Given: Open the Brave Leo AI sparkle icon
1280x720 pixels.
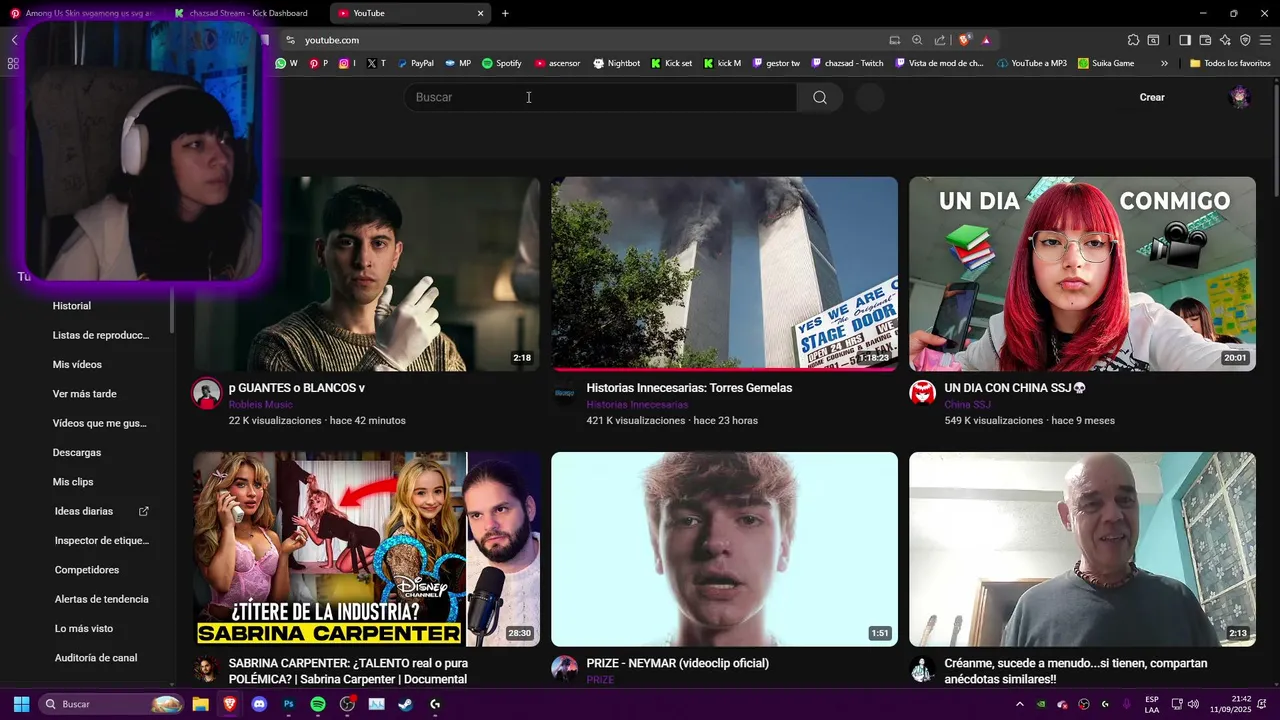Looking at the screenshot, I should click(1225, 40).
